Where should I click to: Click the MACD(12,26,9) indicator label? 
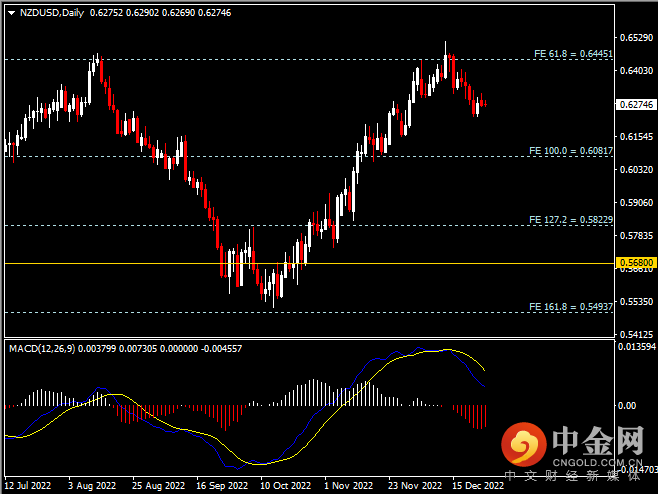40,348
